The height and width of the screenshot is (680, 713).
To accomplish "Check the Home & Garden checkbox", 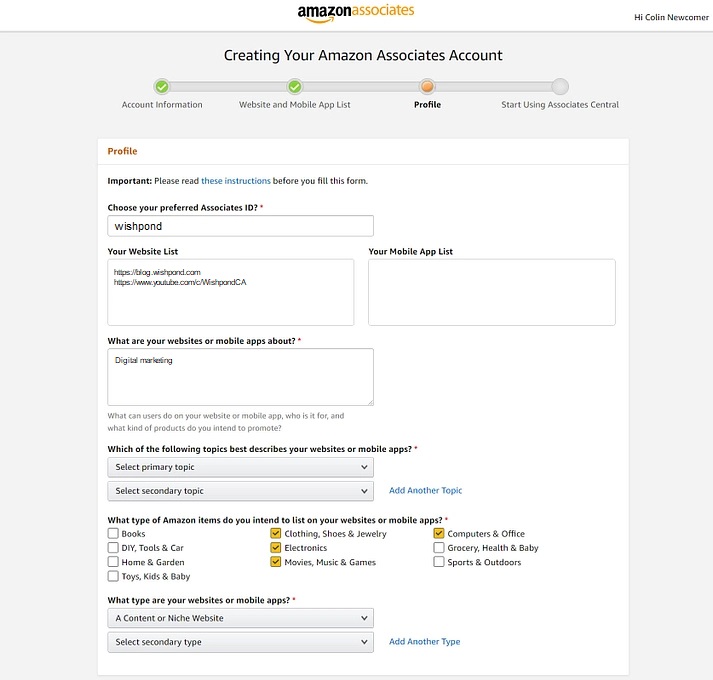I will tap(113, 562).
